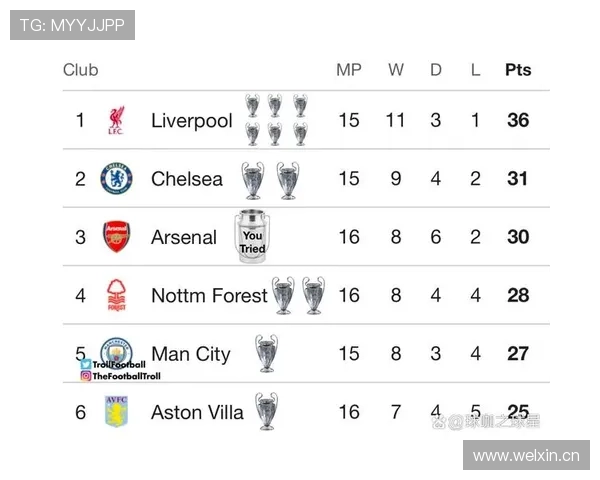Open the www.welxin.cn link

point(526,457)
